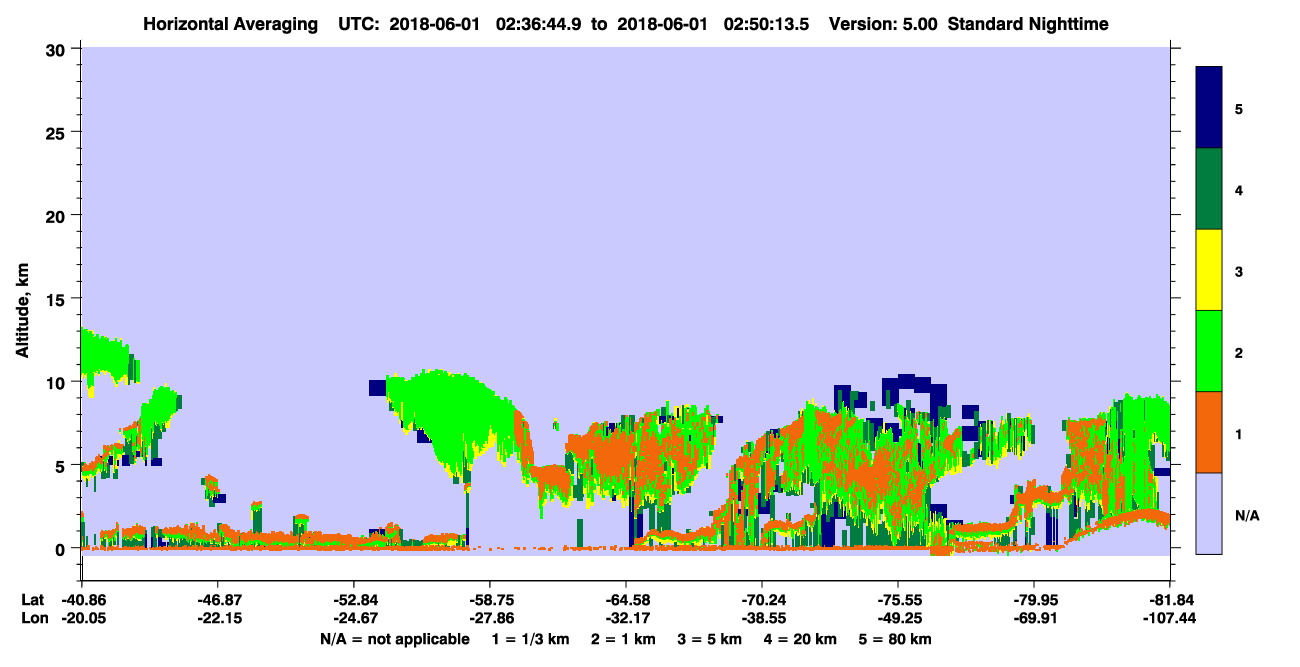Click the legend number 4 label

click(1238, 189)
